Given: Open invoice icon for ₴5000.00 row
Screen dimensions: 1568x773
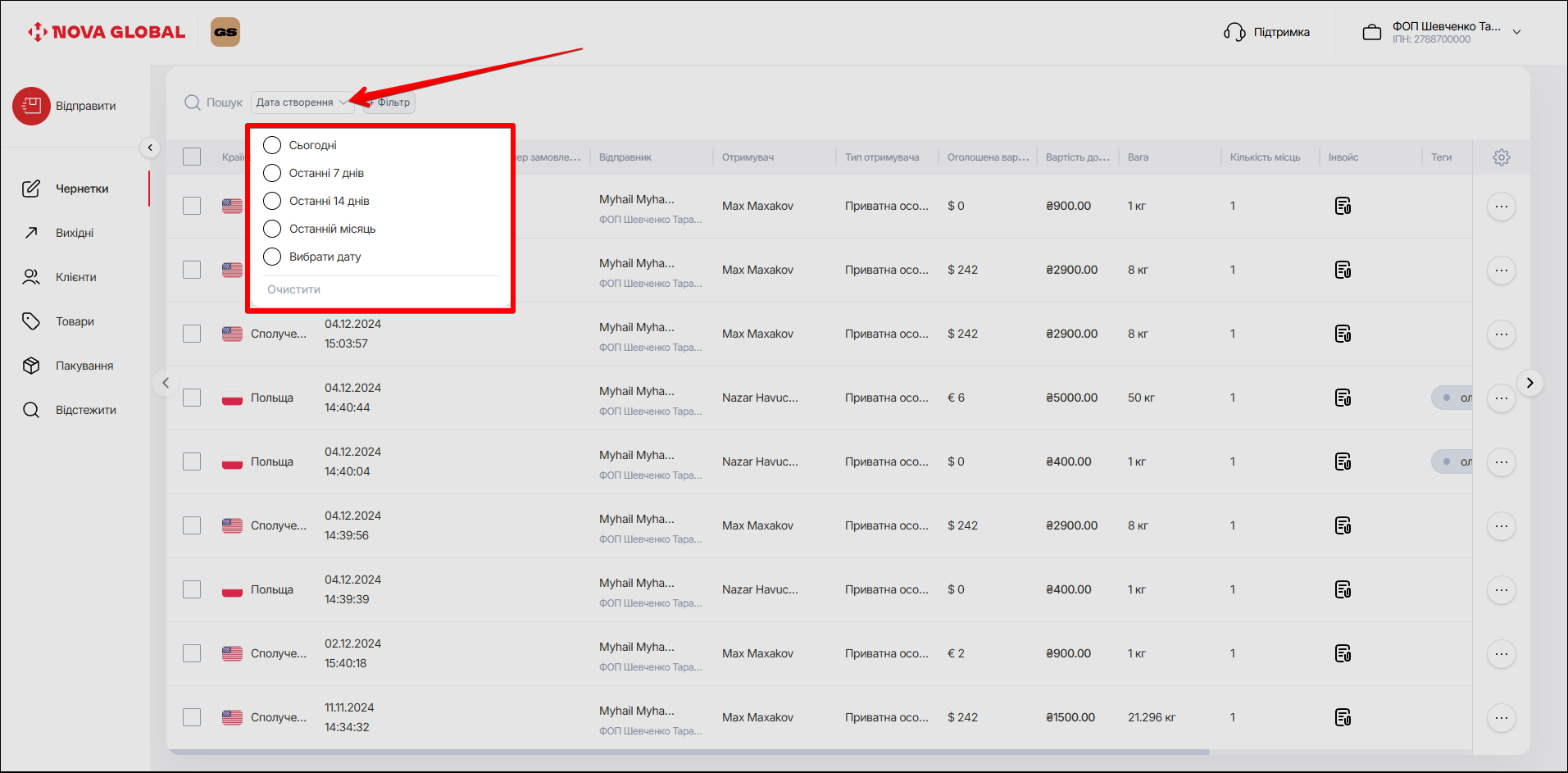Looking at the screenshot, I should 1343,398.
